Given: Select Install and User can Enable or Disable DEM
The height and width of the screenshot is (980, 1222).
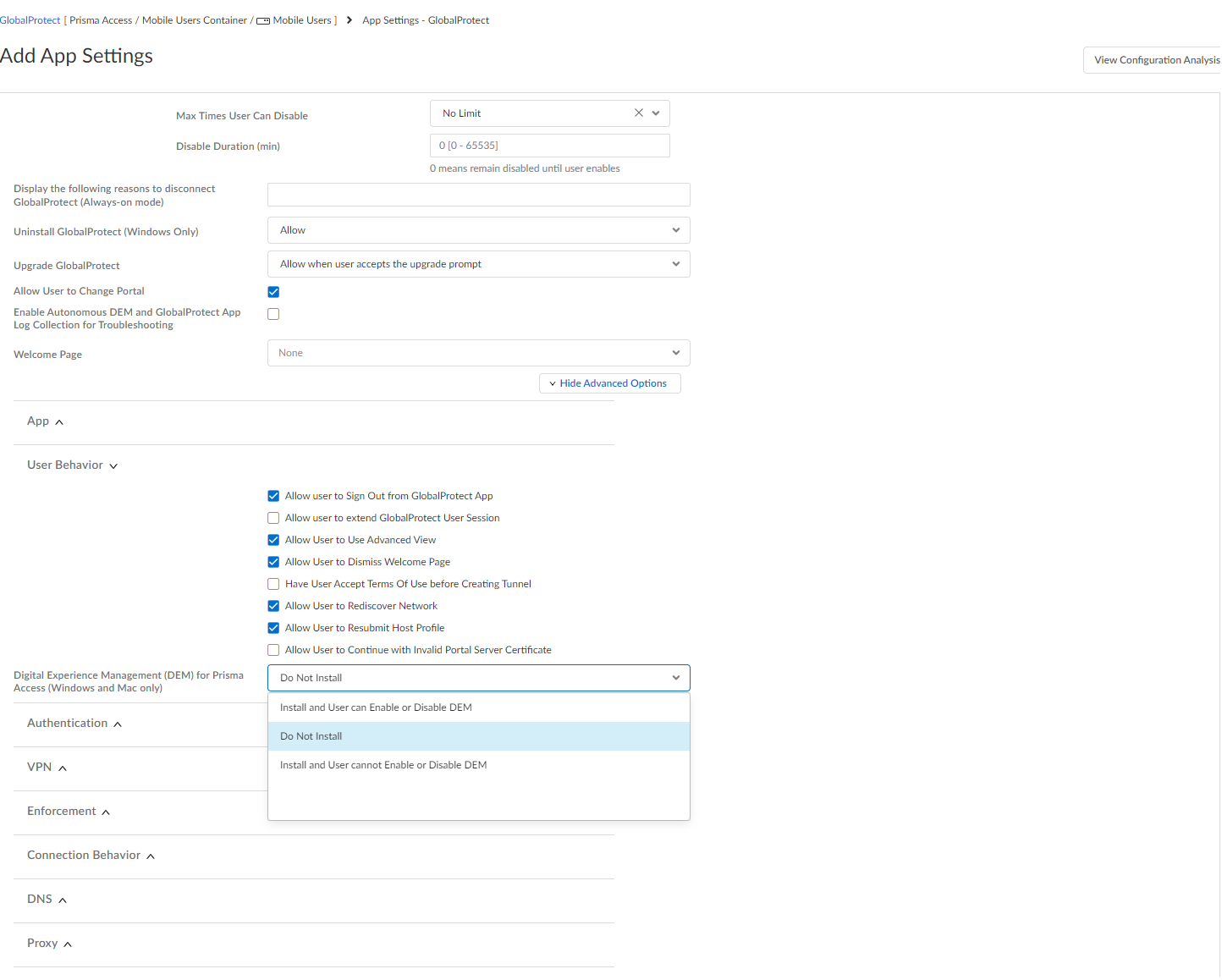Looking at the screenshot, I should pyautogui.click(x=376, y=707).
